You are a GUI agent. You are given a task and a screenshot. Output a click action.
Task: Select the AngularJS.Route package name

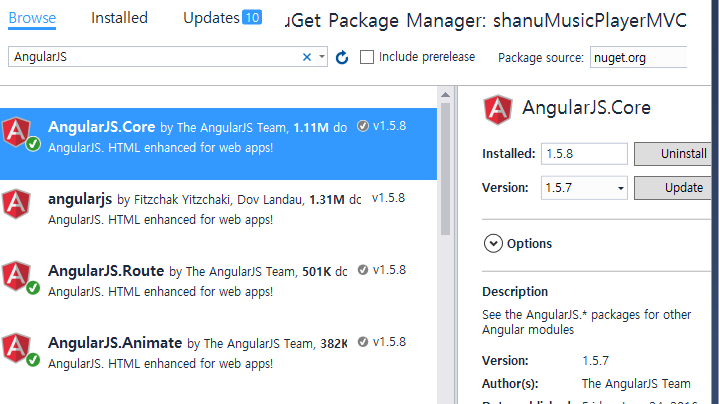pyautogui.click(x=106, y=271)
